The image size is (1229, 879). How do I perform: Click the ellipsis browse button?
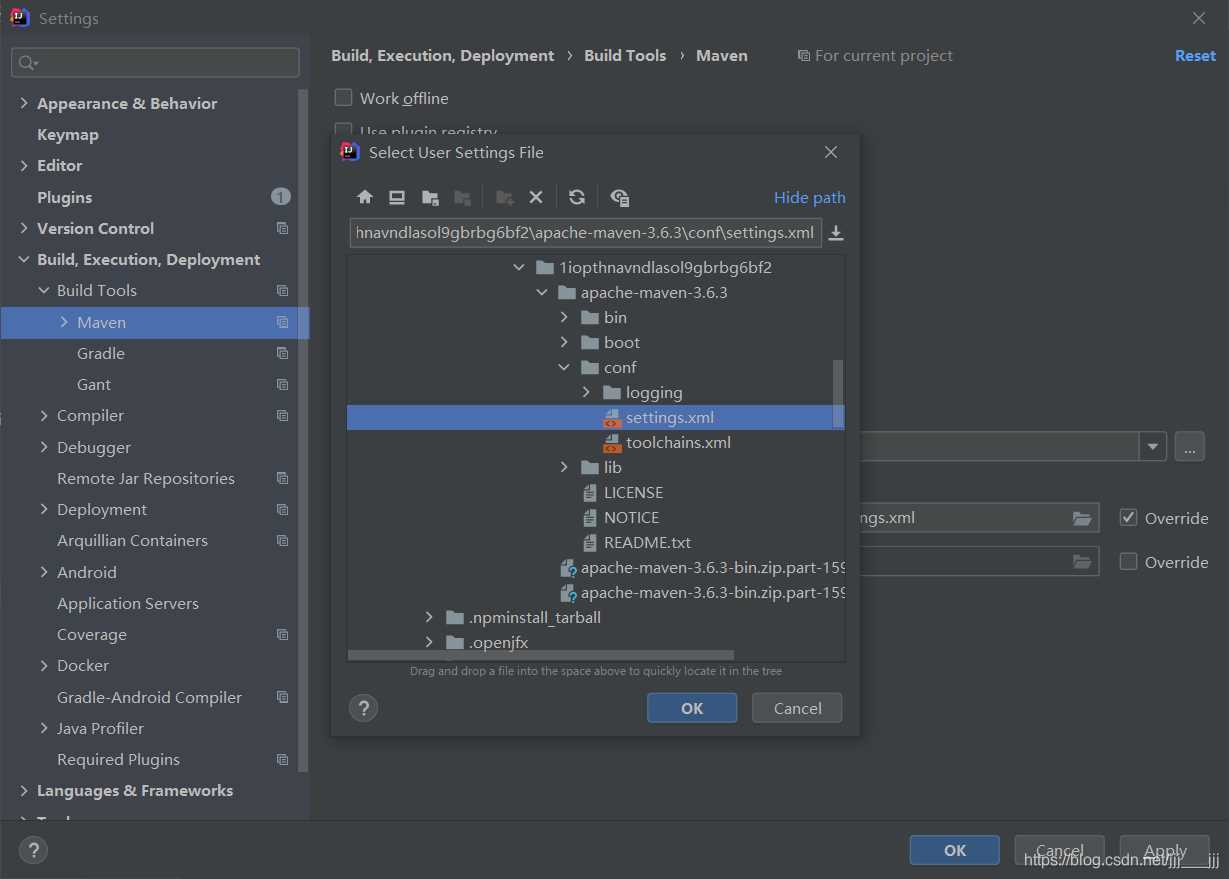(1189, 446)
